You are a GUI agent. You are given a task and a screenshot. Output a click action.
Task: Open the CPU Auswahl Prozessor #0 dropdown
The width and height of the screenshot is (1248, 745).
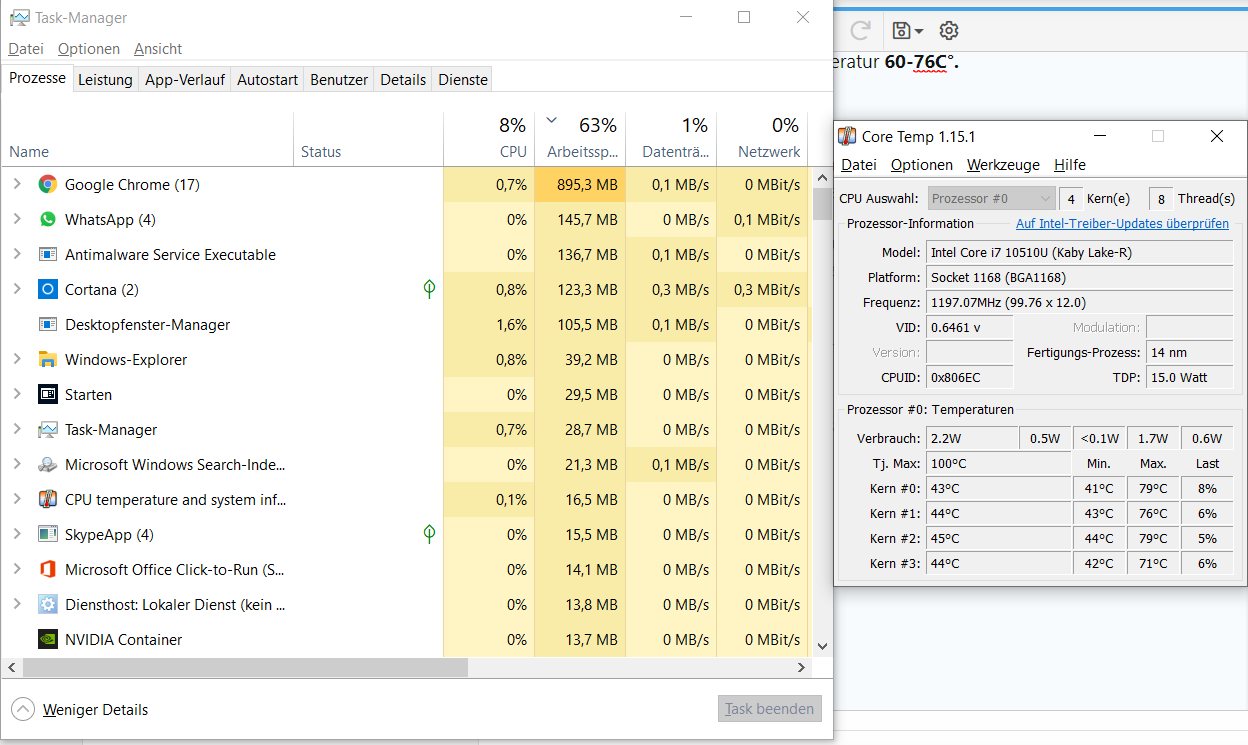(x=992, y=198)
